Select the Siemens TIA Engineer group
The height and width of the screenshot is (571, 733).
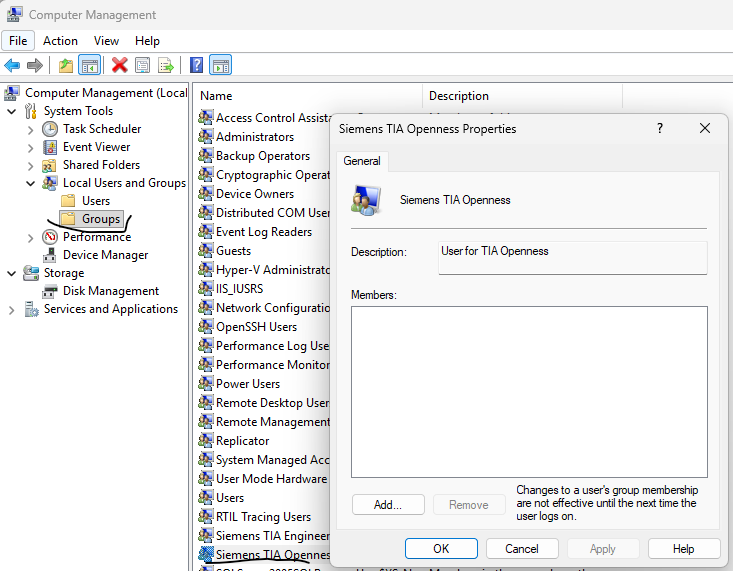(x=273, y=535)
